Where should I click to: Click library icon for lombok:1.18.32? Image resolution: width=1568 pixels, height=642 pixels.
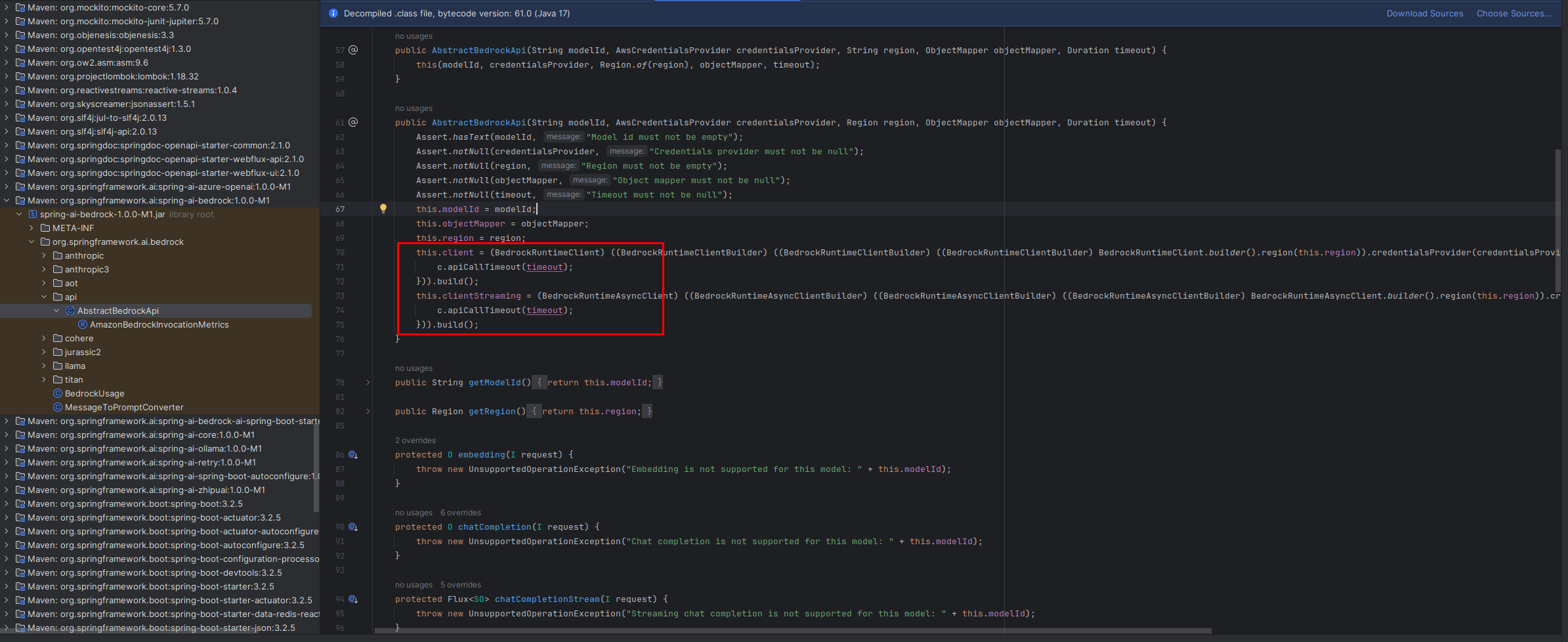20,76
